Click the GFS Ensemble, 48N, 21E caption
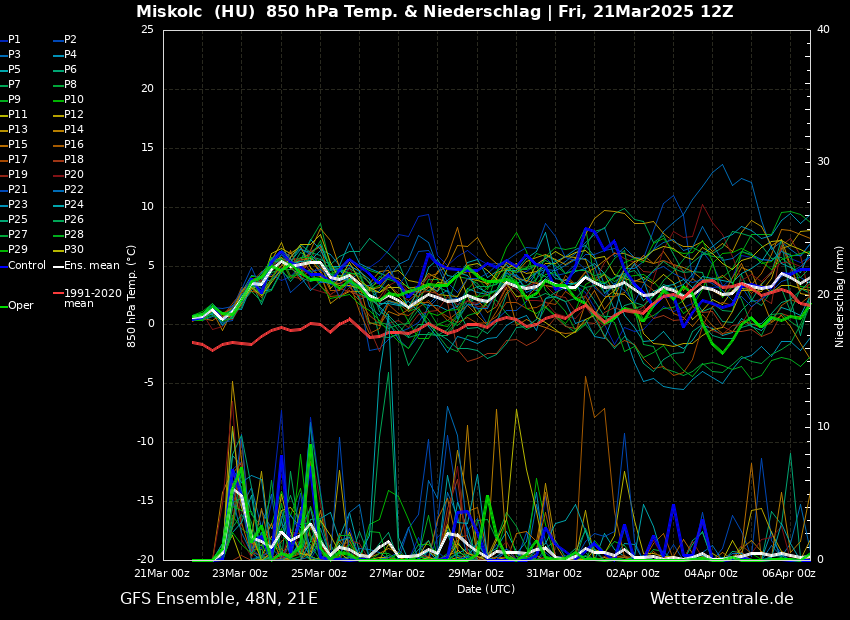Image resolution: width=850 pixels, height=620 pixels. click(x=219, y=599)
